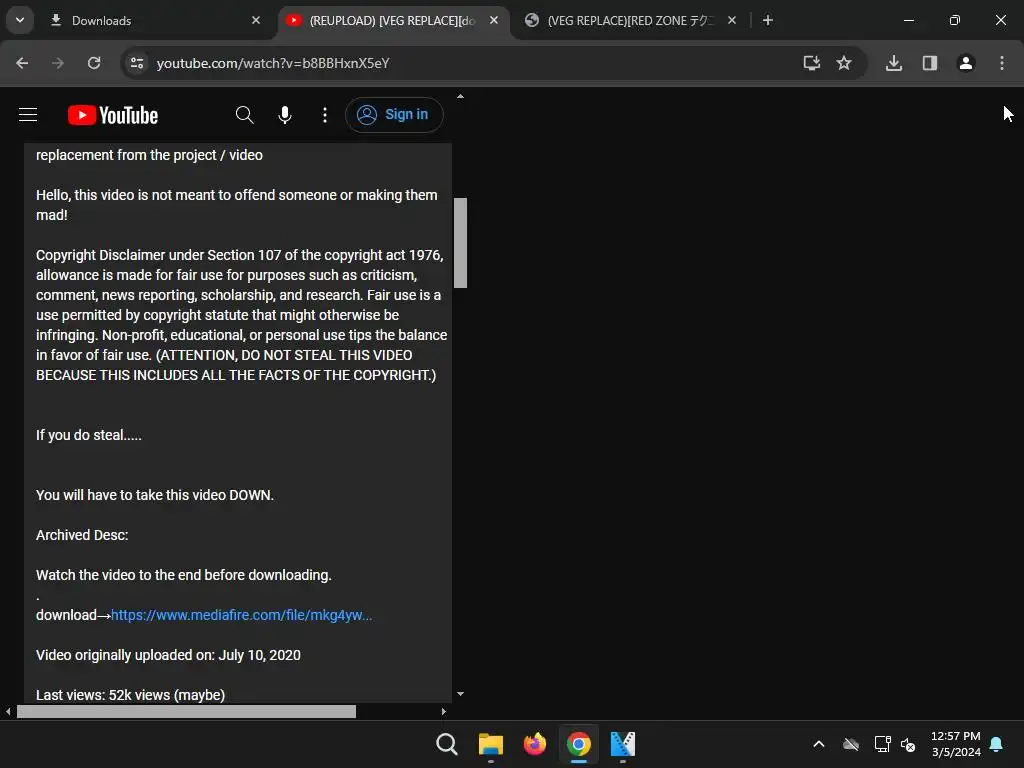This screenshot has height=768, width=1024.
Task: Open the tab search dropdown arrow
Action: 20,20
